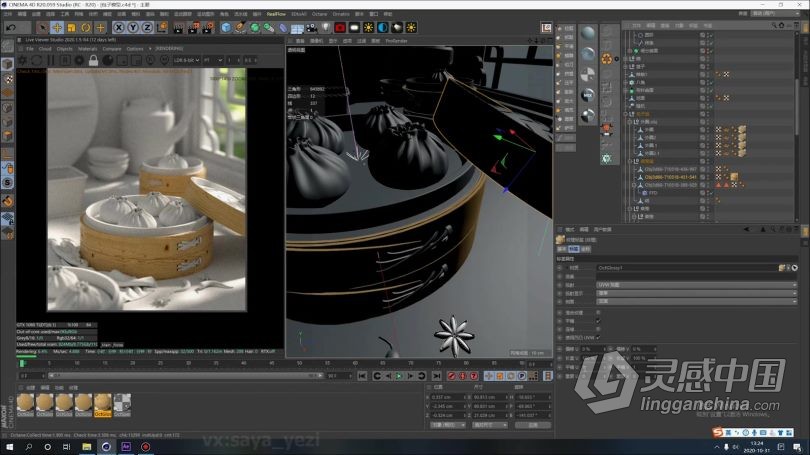Open the PT kernel dropdown in Live Viewer
Viewport: 810px width, 455px height.
[x=212, y=60]
